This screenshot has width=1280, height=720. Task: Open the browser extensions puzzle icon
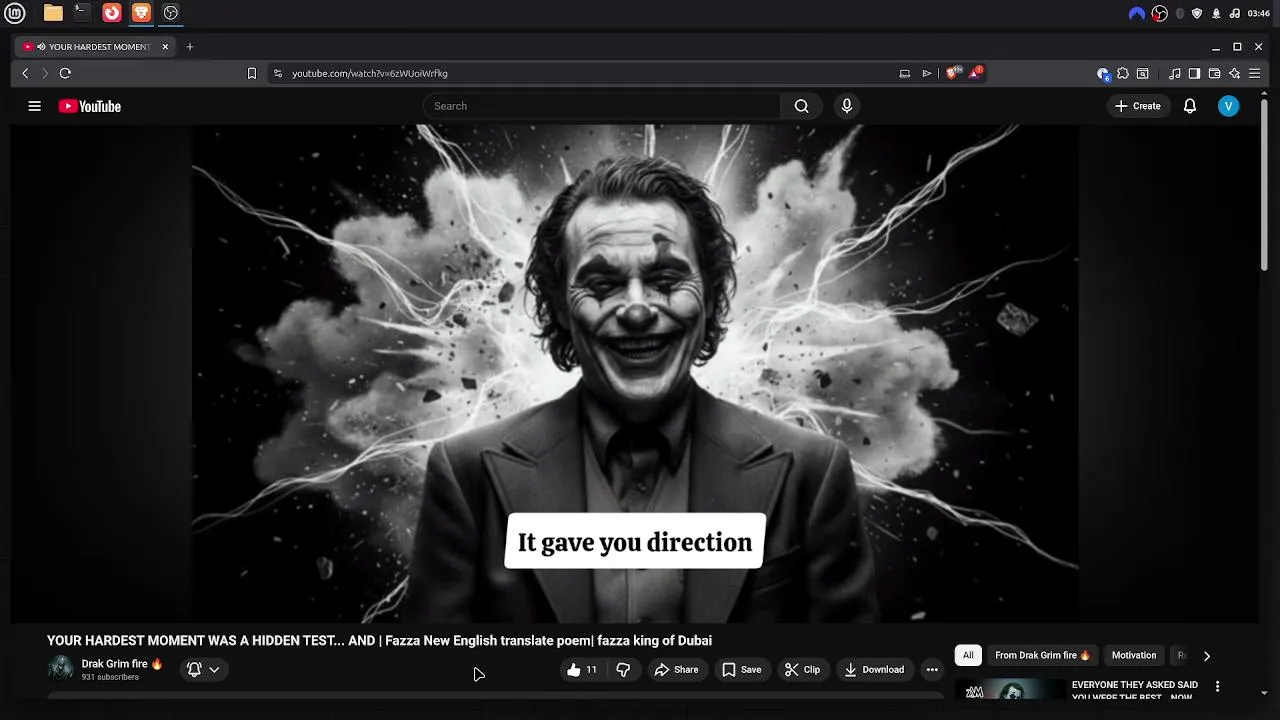(1123, 73)
